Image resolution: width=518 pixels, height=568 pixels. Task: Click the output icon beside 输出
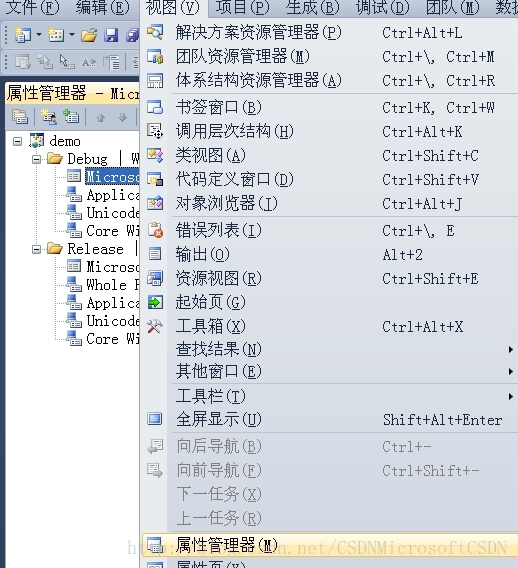[x=155, y=254]
